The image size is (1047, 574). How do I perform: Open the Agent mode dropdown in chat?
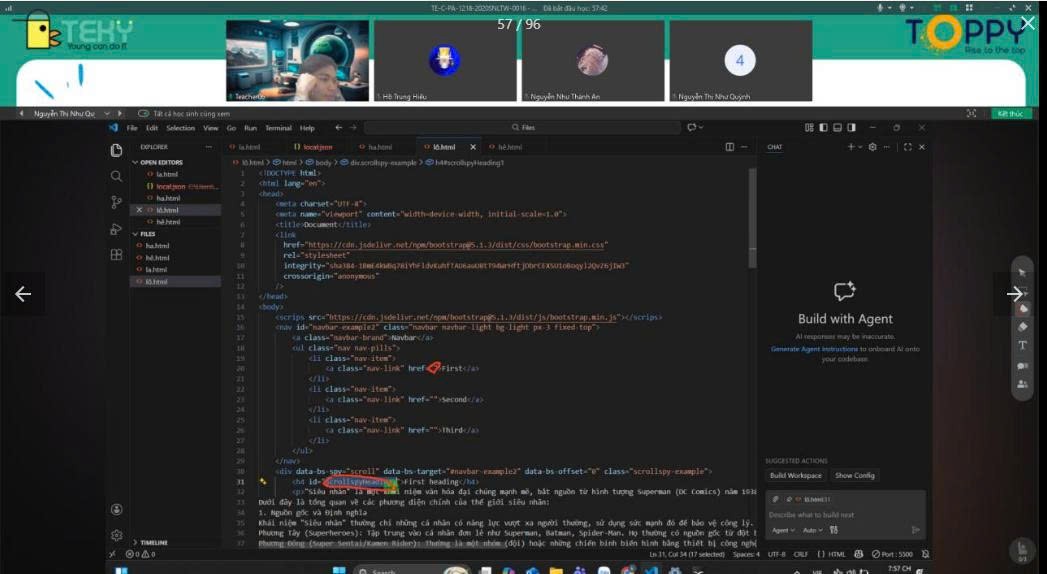783,530
